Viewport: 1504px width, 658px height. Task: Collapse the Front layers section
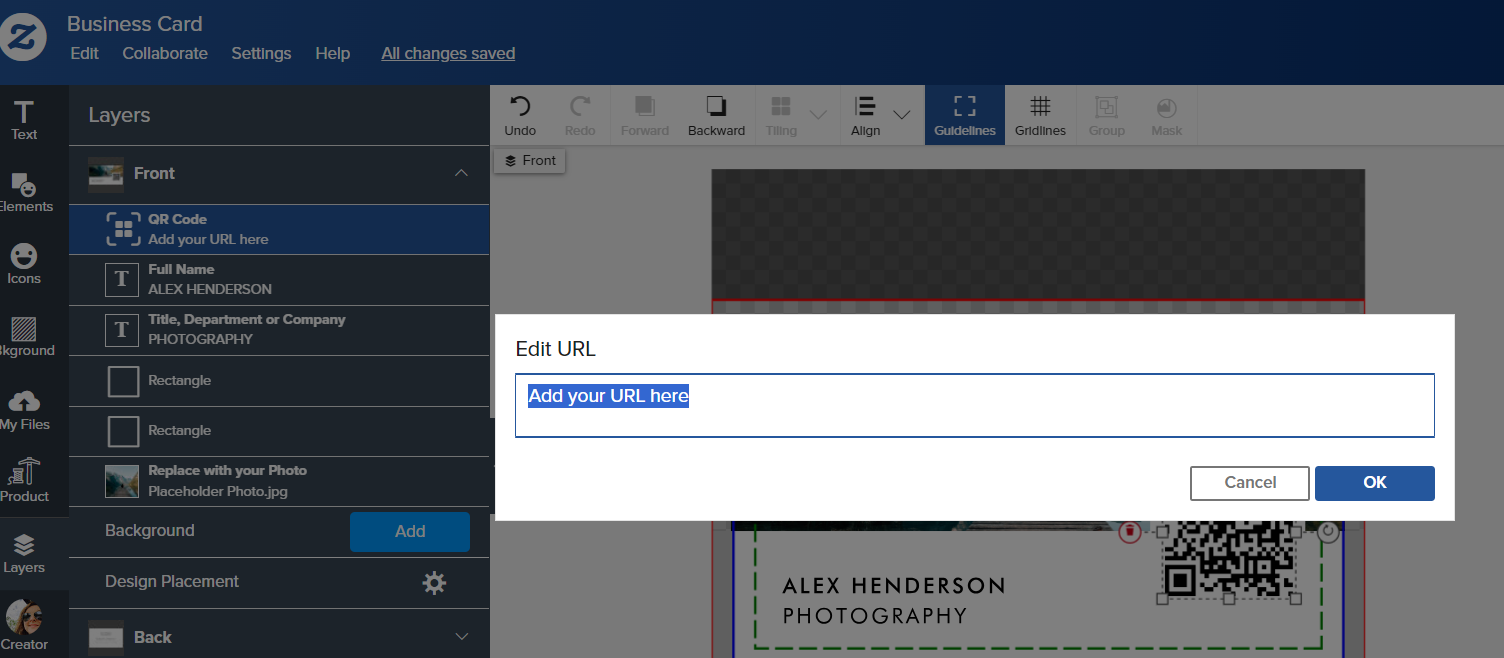pyautogui.click(x=461, y=173)
